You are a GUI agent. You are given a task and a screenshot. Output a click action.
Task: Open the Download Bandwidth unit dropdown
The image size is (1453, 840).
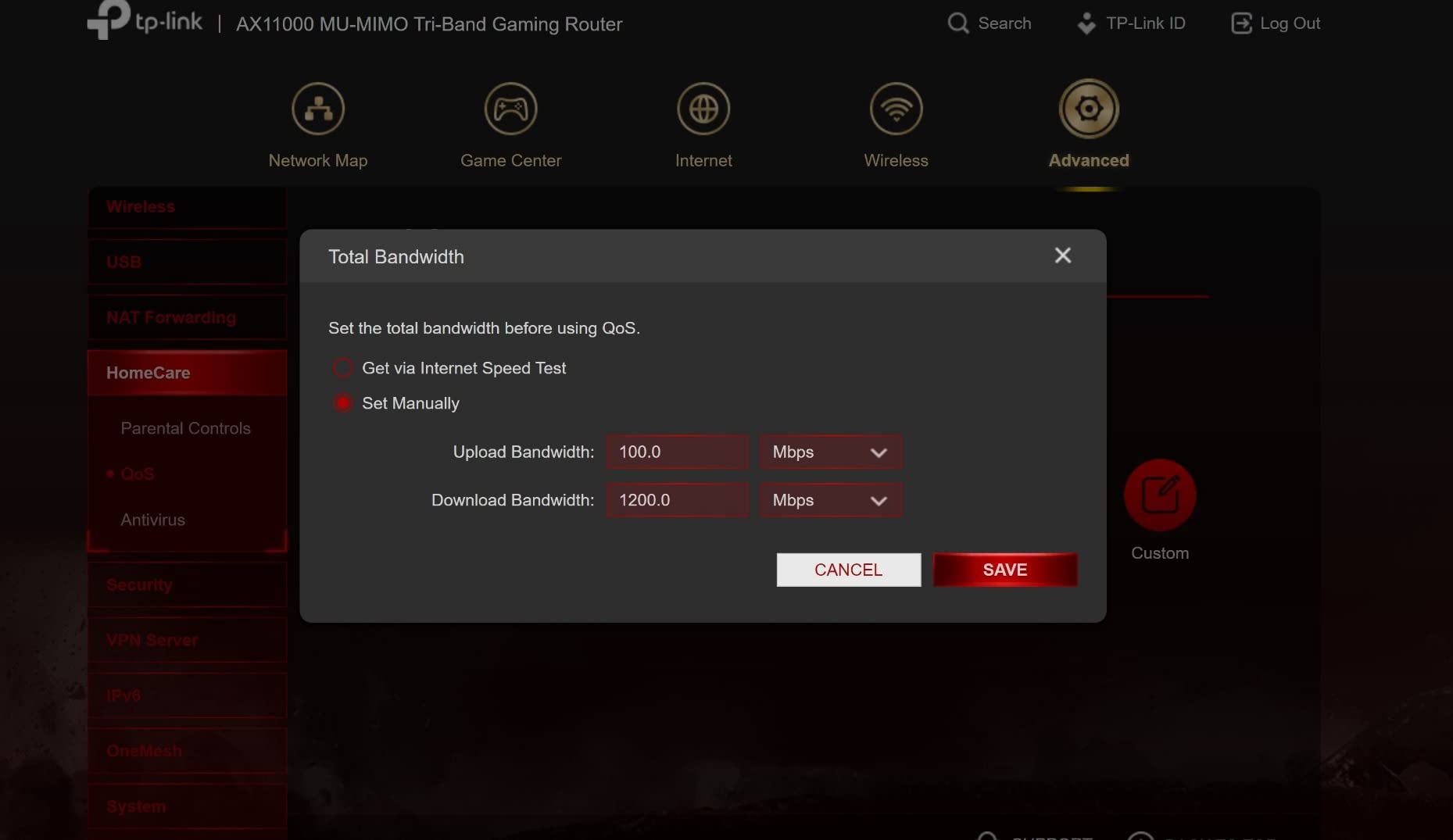click(x=831, y=500)
